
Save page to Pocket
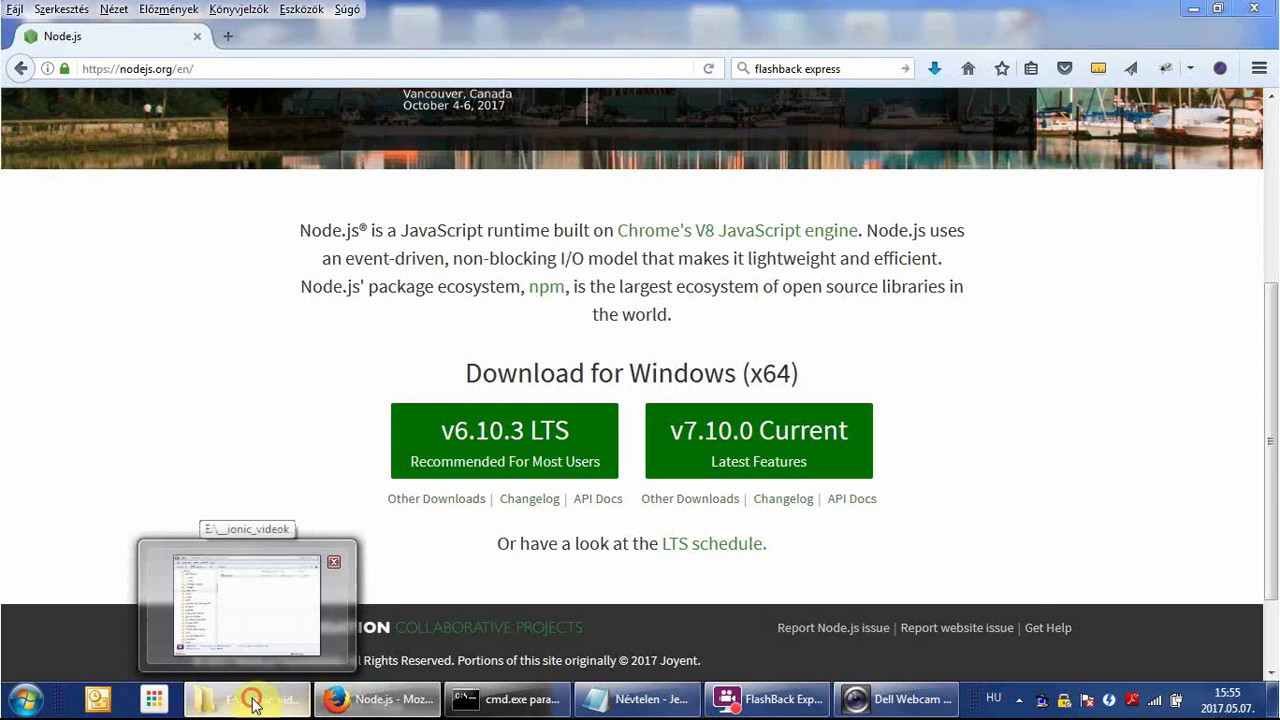tap(1065, 69)
